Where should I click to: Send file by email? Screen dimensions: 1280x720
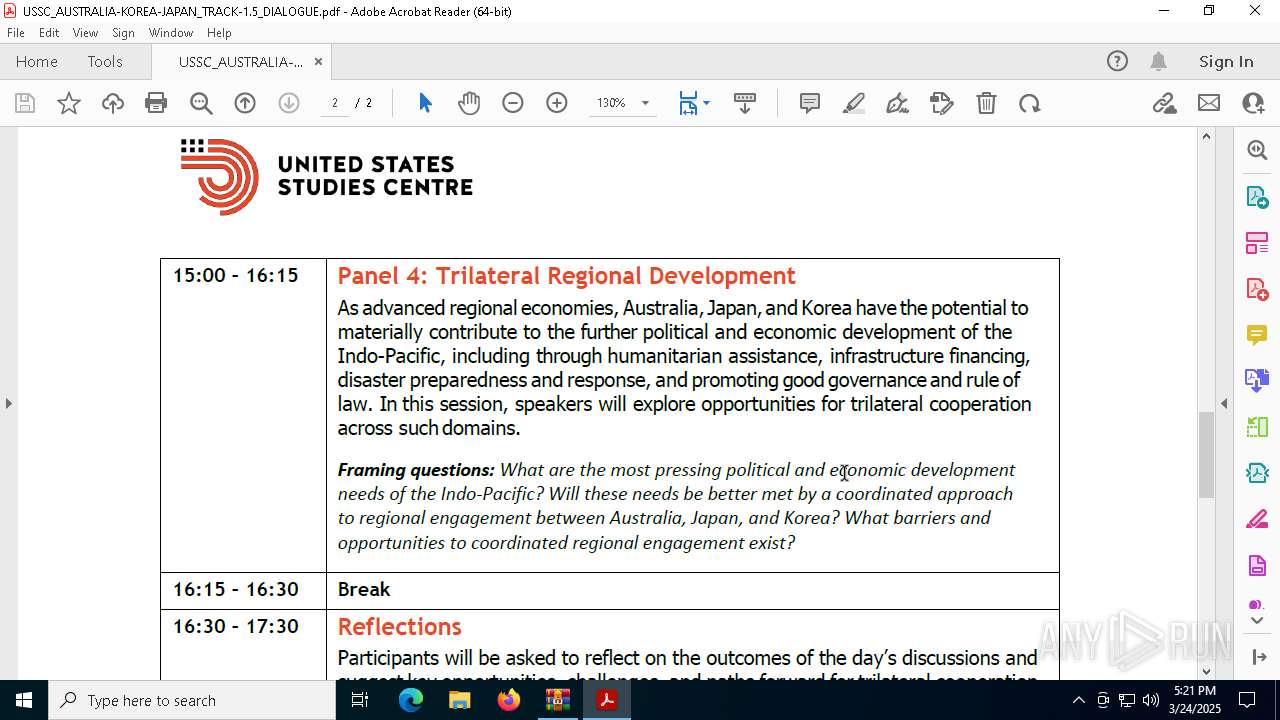(1209, 103)
